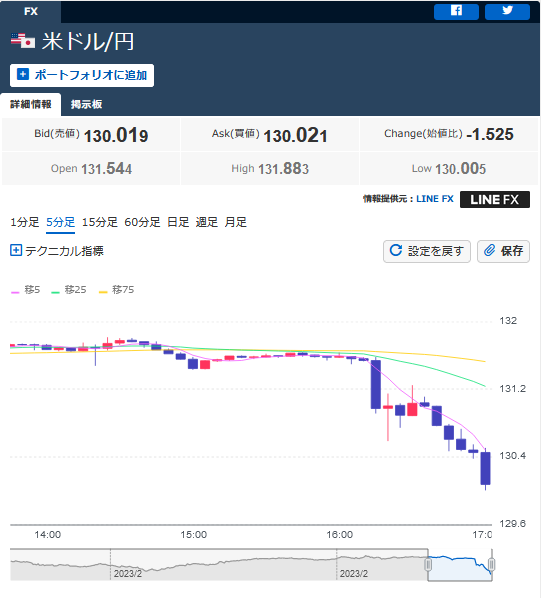Click 16:00 time axis label
Image resolution: width=541 pixels, height=598 pixels.
[339, 535]
